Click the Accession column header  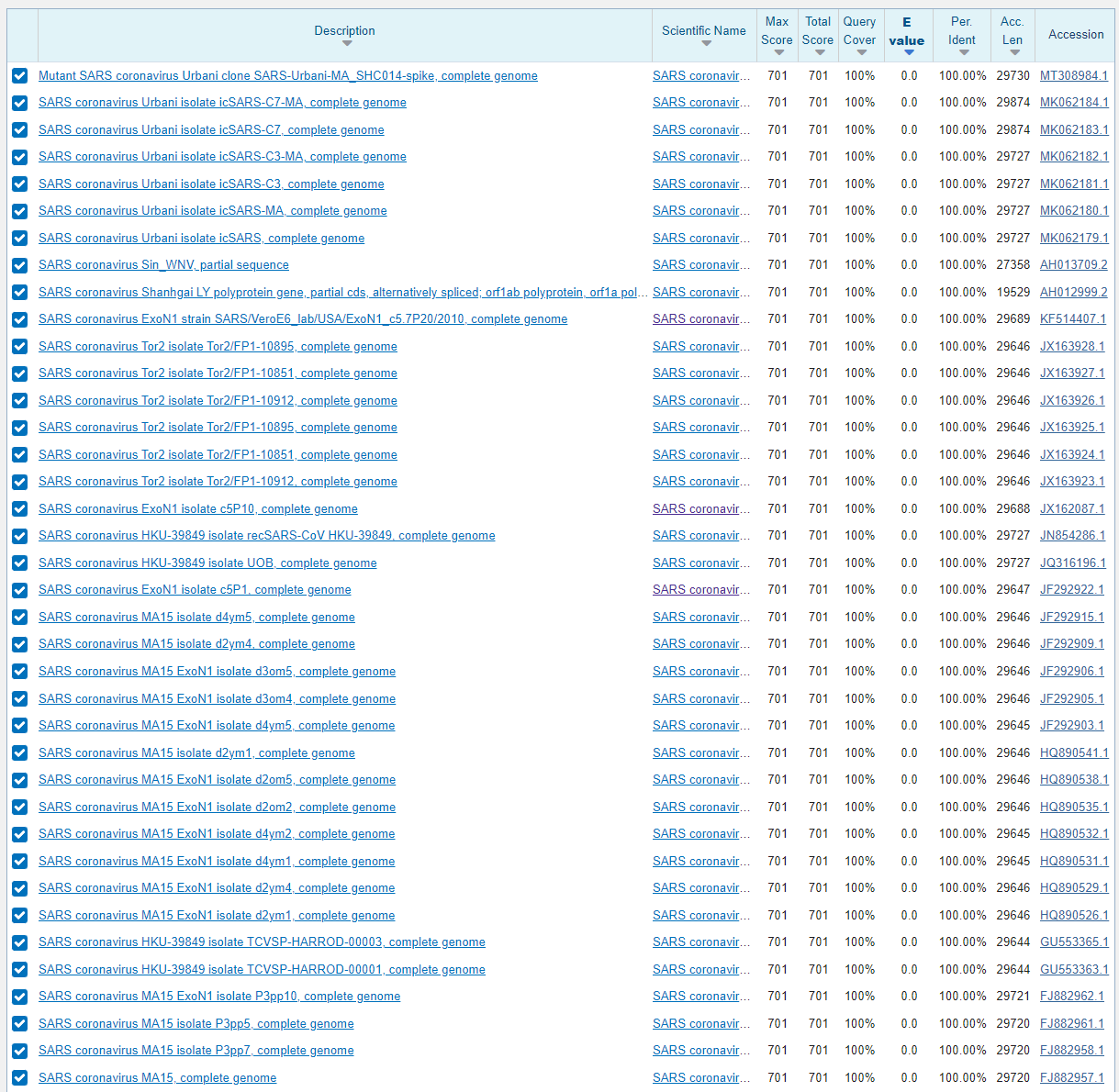[1076, 35]
